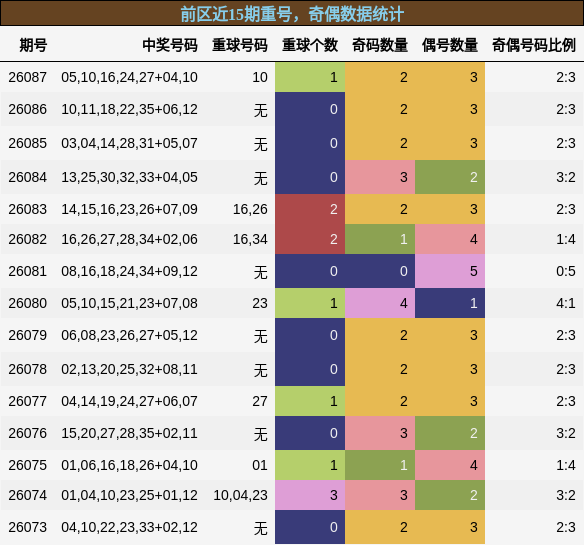Select period number 26081
Screen dimensions: 584x545
pyautogui.click(x=28, y=271)
